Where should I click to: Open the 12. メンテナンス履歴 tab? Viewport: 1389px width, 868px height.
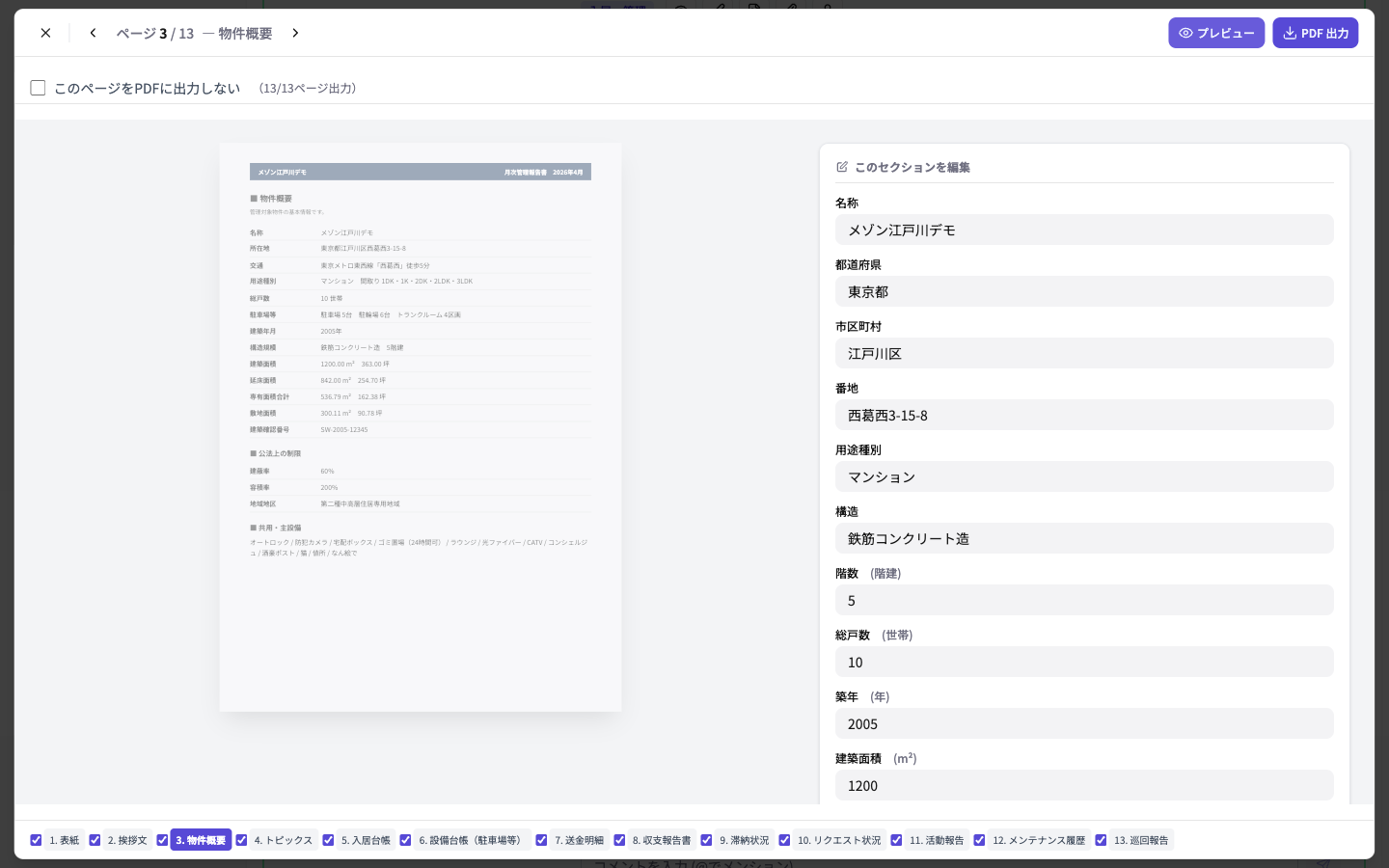(x=1039, y=840)
